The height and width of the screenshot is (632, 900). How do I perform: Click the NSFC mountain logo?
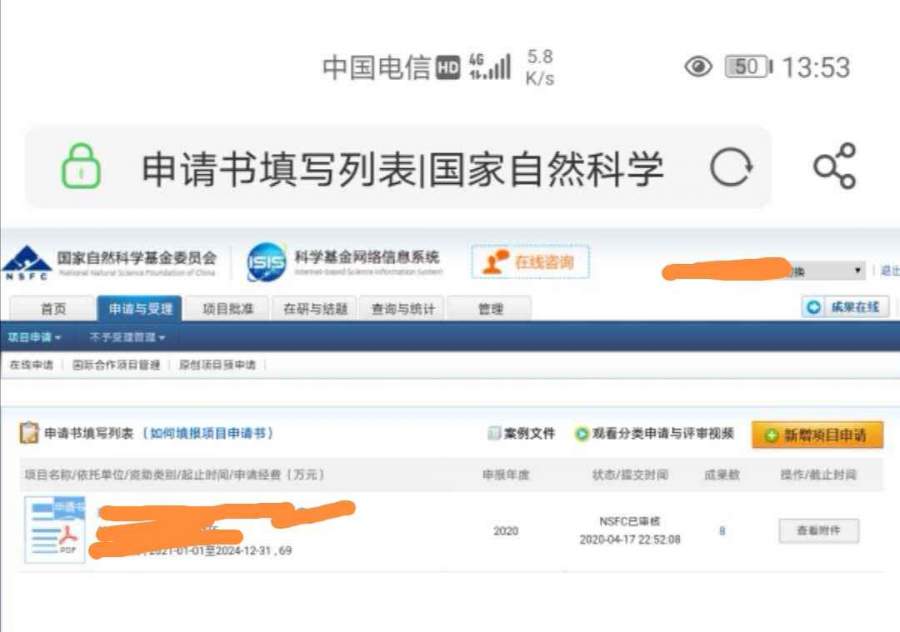point(26,262)
